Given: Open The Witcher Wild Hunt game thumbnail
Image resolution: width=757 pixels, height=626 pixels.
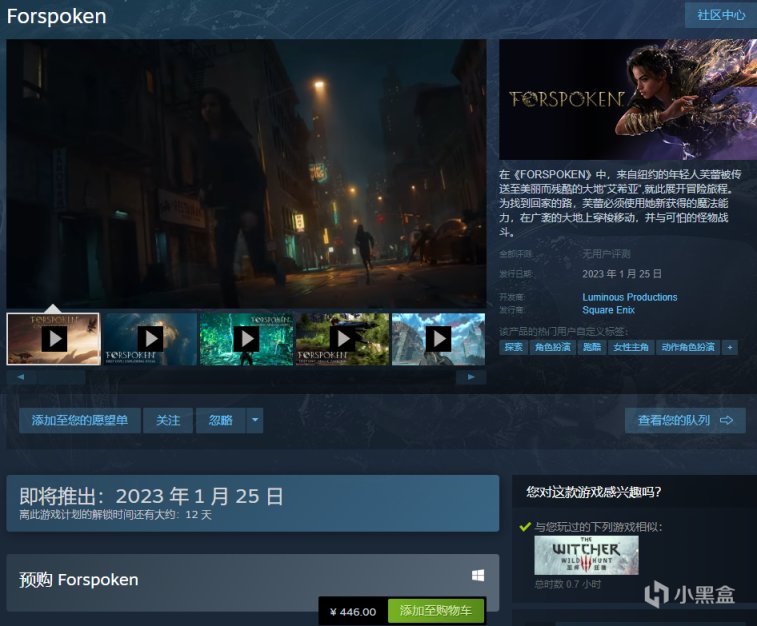Looking at the screenshot, I should tap(586, 555).
